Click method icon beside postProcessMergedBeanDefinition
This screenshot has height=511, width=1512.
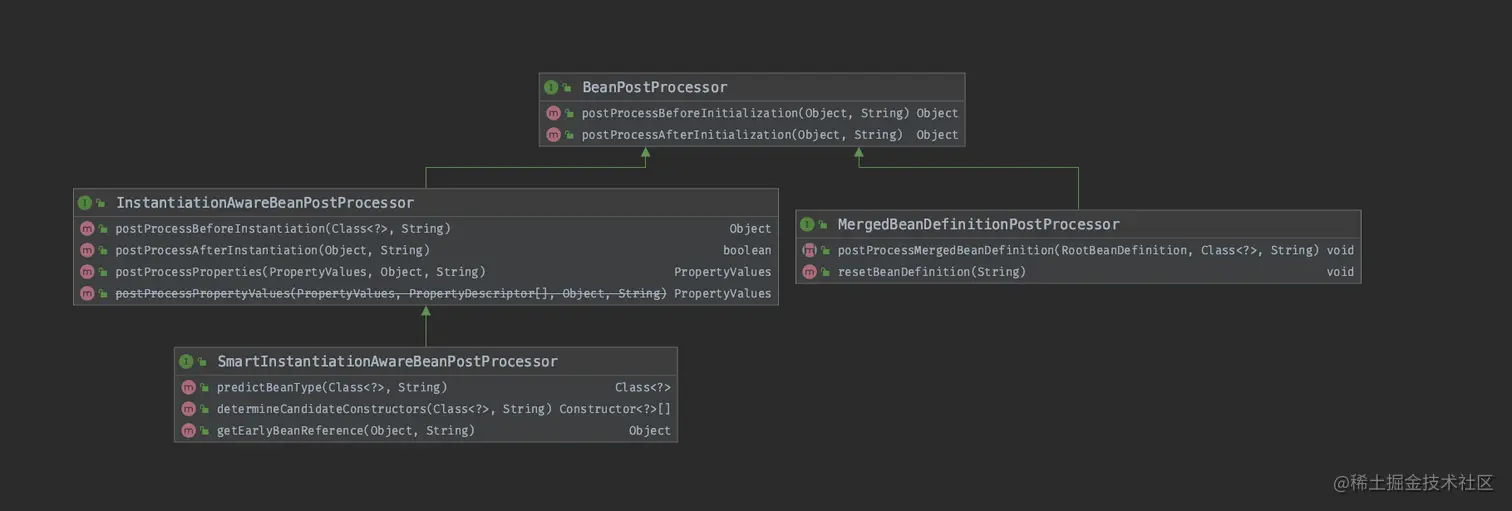pyautogui.click(x=809, y=250)
